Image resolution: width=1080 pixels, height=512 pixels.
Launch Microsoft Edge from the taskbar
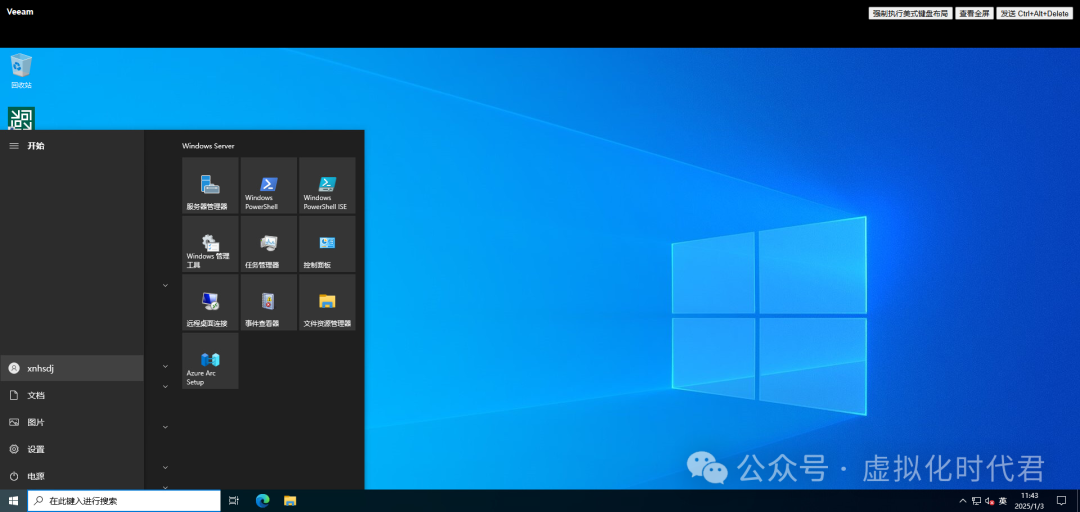coord(262,501)
